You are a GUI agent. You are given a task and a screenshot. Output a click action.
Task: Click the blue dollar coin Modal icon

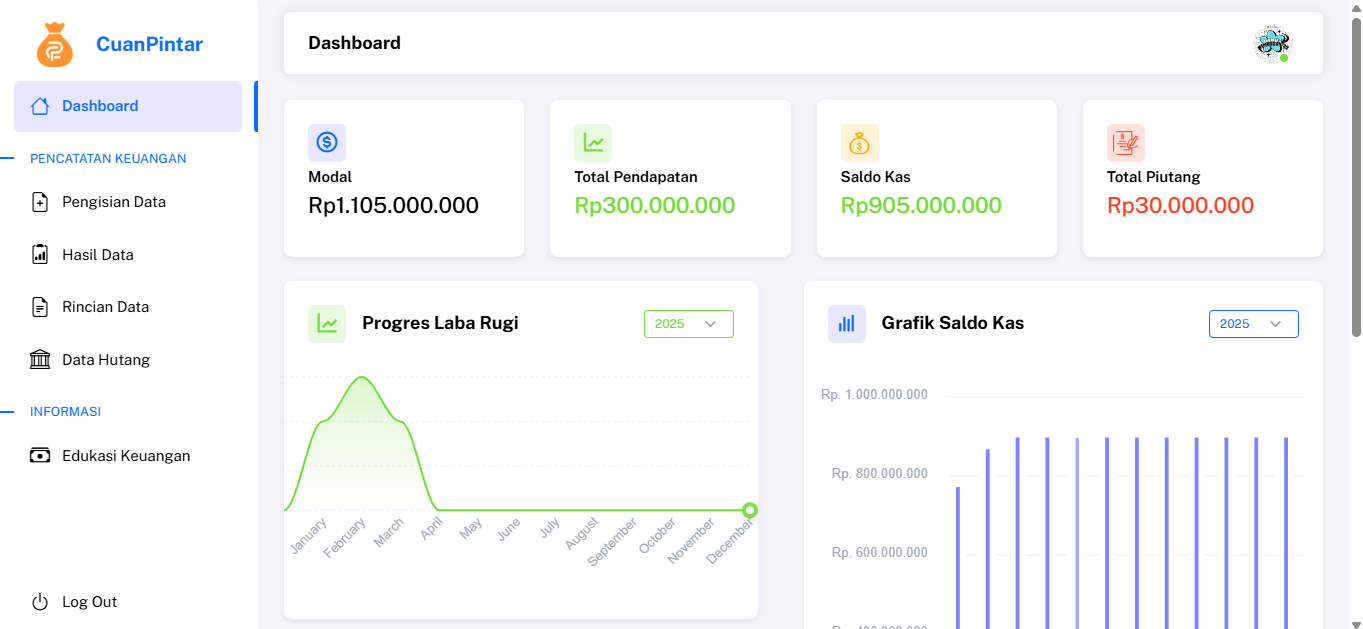pyautogui.click(x=327, y=143)
